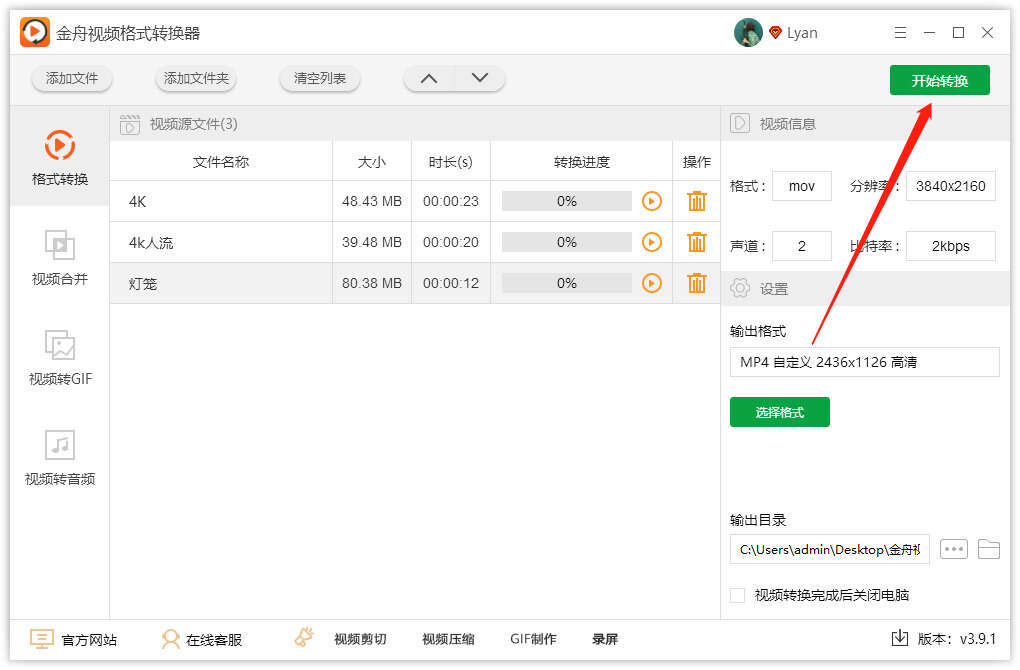Click the 灯笼 row progress bar
This screenshot has height=670, width=1020.
pyautogui.click(x=567, y=283)
